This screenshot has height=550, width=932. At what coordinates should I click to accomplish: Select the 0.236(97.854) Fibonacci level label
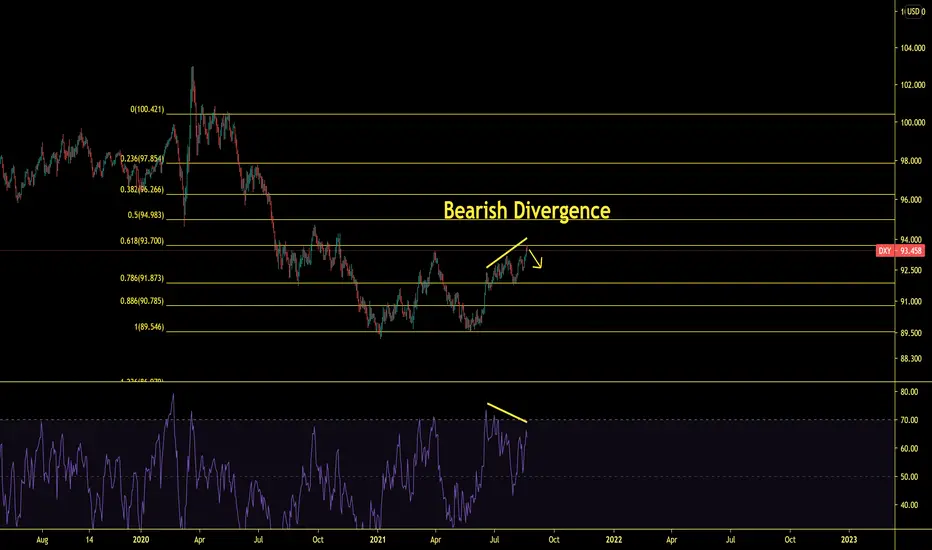142,159
